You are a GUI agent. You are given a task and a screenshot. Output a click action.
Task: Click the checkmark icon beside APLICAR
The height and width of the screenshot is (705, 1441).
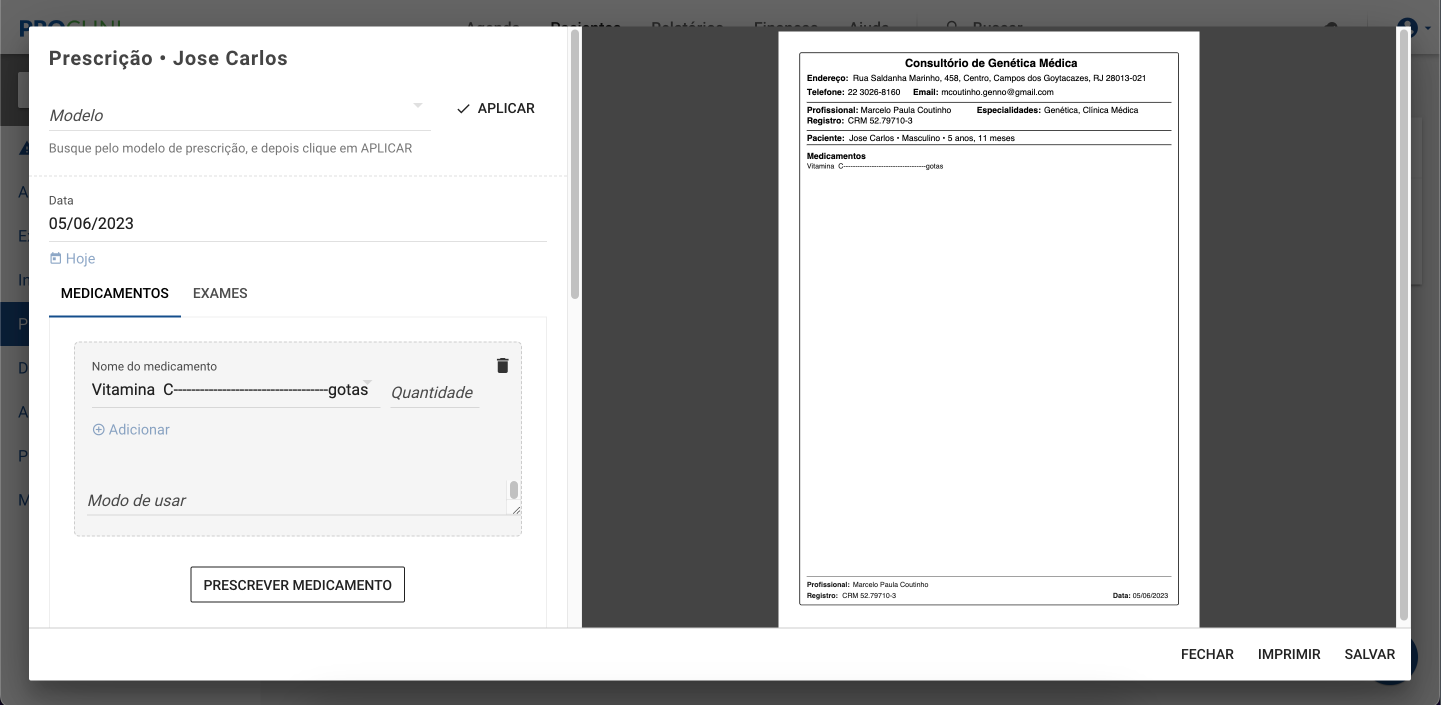[462, 109]
